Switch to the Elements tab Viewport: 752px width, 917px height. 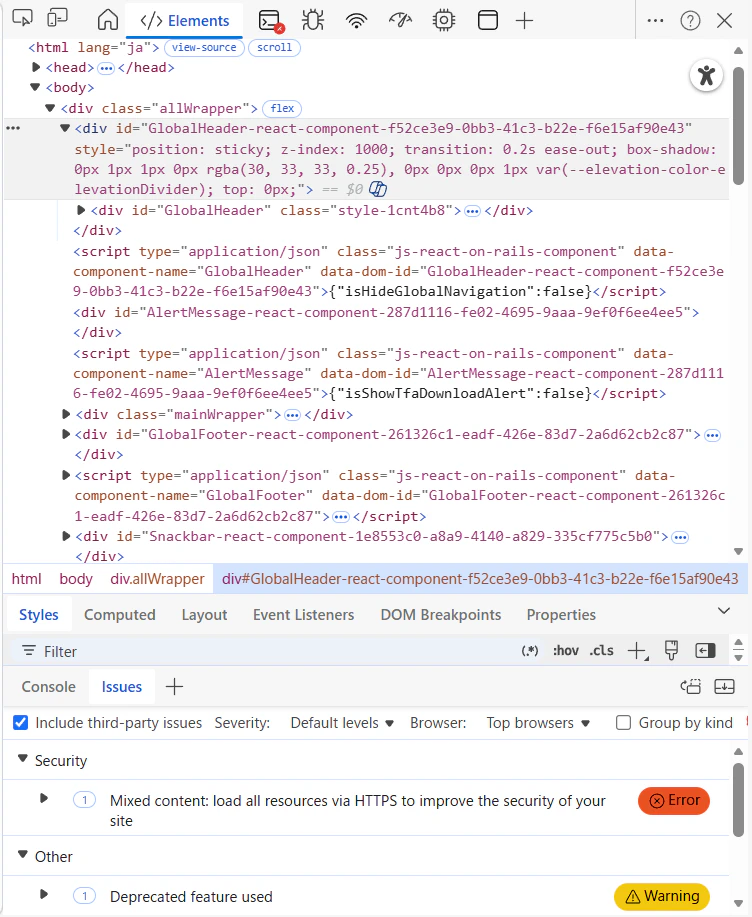tap(184, 21)
